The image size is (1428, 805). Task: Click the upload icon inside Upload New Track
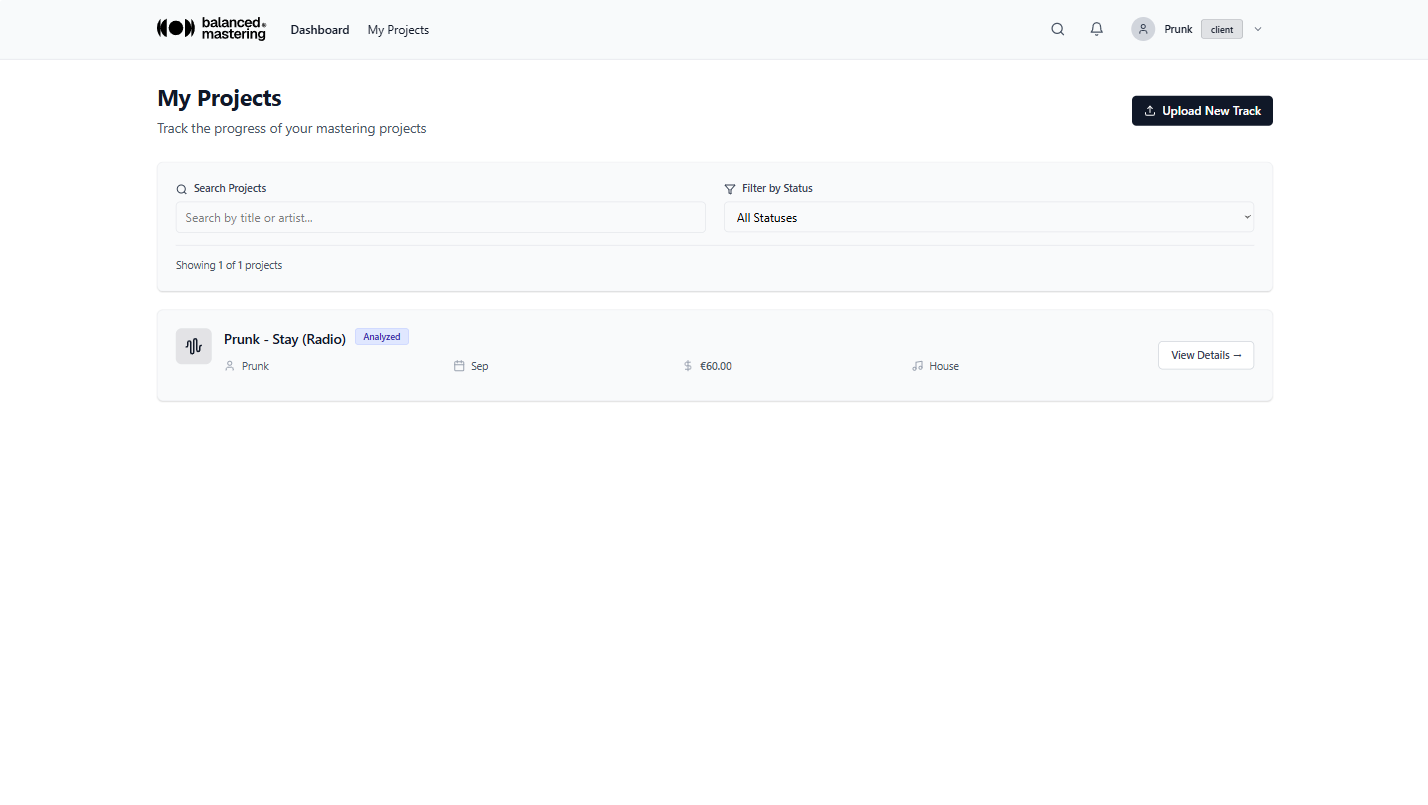pos(1151,110)
